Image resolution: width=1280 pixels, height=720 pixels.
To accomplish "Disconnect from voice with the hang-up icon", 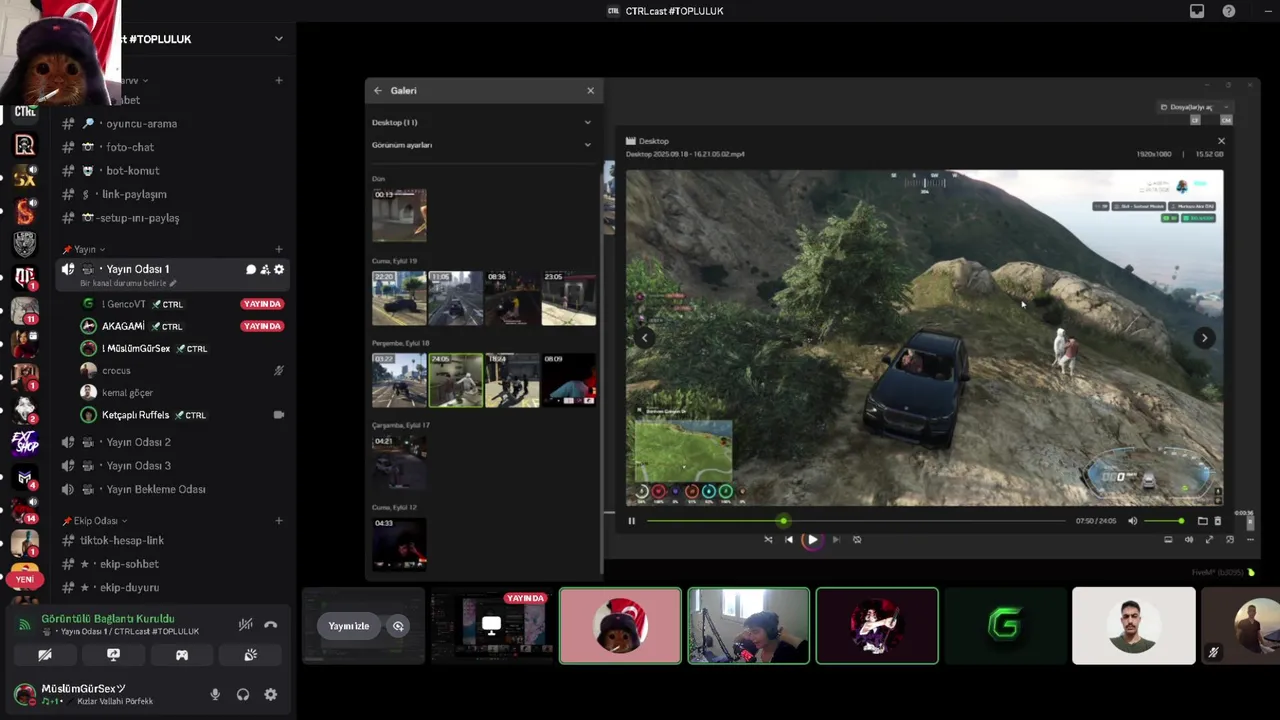I will [x=270, y=625].
